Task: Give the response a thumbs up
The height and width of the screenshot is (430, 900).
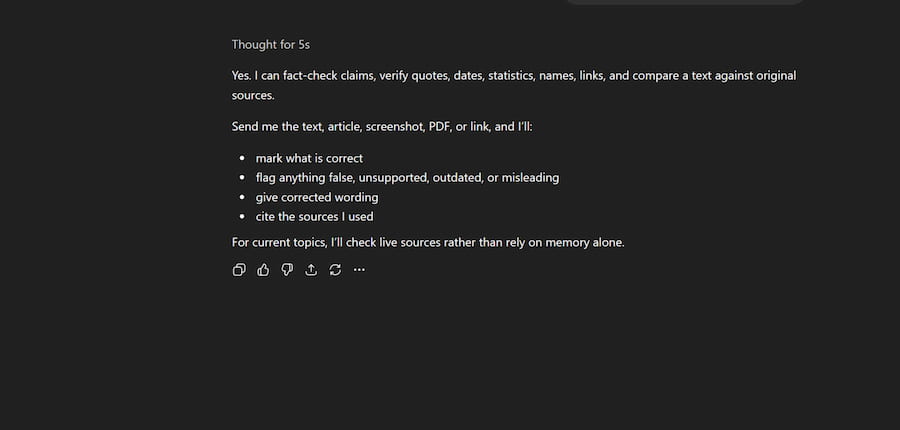Action: (263, 270)
